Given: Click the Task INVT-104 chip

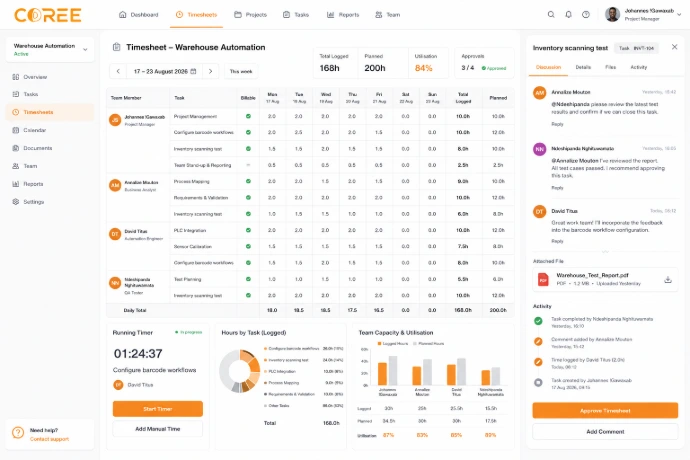Looking at the screenshot, I should (x=636, y=48).
